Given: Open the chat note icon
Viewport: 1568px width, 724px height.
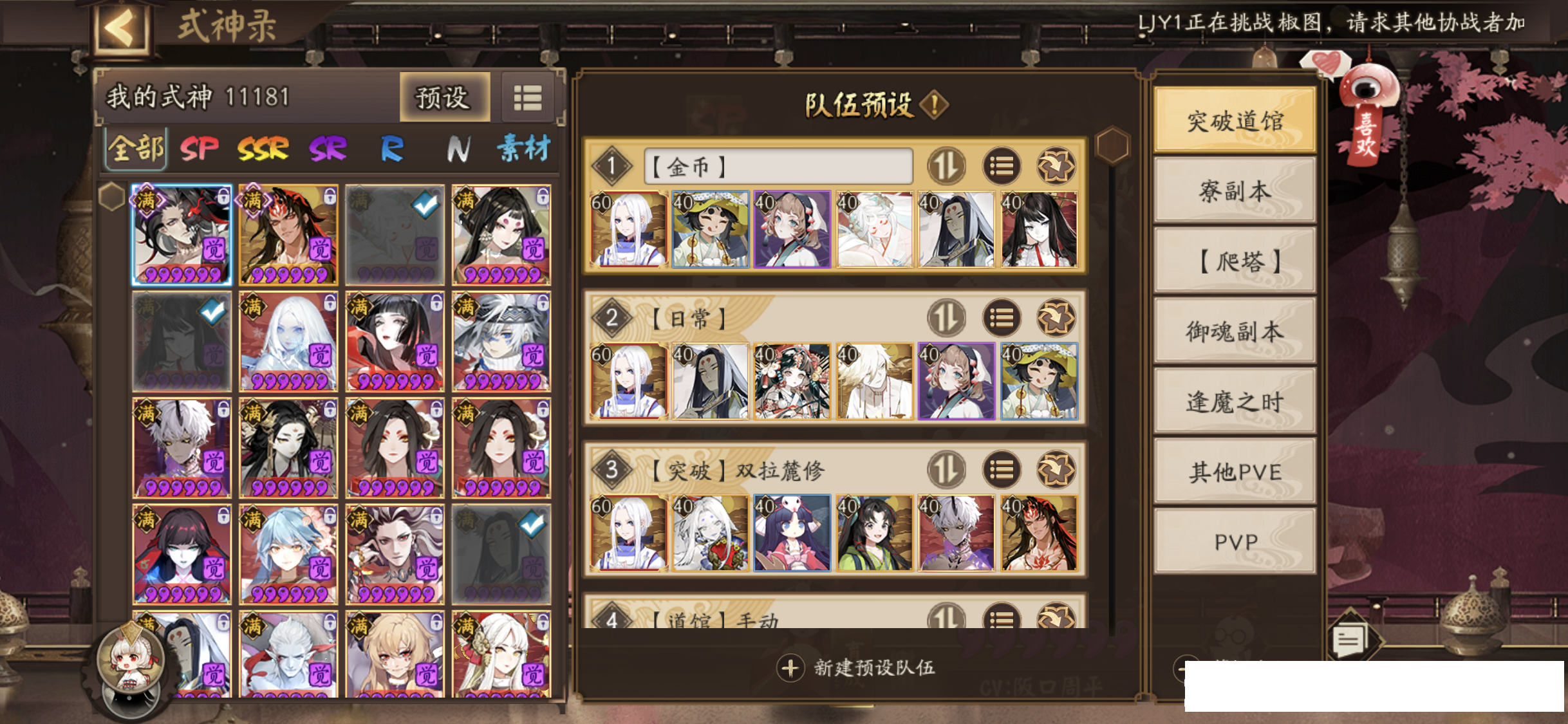Looking at the screenshot, I should click(x=1349, y=640).
